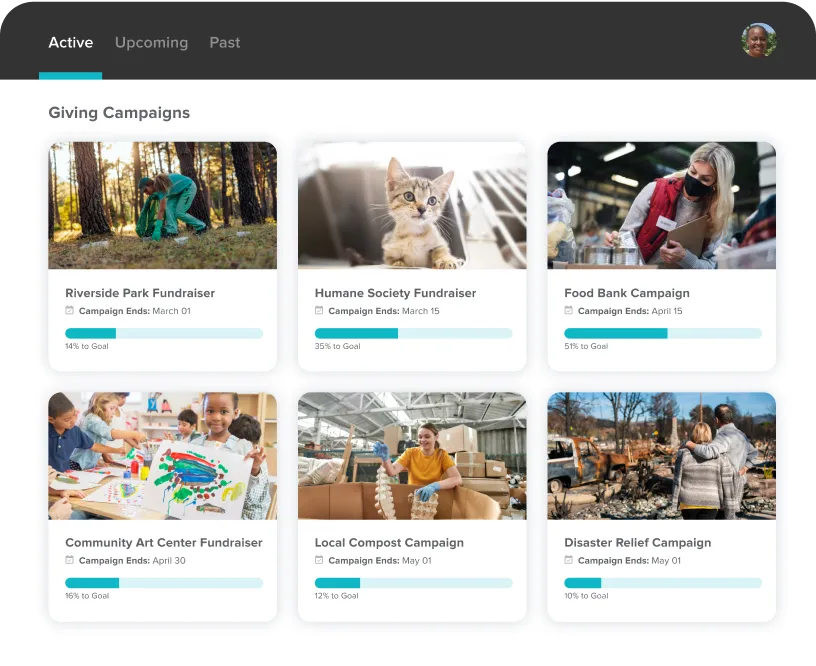
Task: Click the calendar icon on the Food Bank card
Action: tap(568, 311)
